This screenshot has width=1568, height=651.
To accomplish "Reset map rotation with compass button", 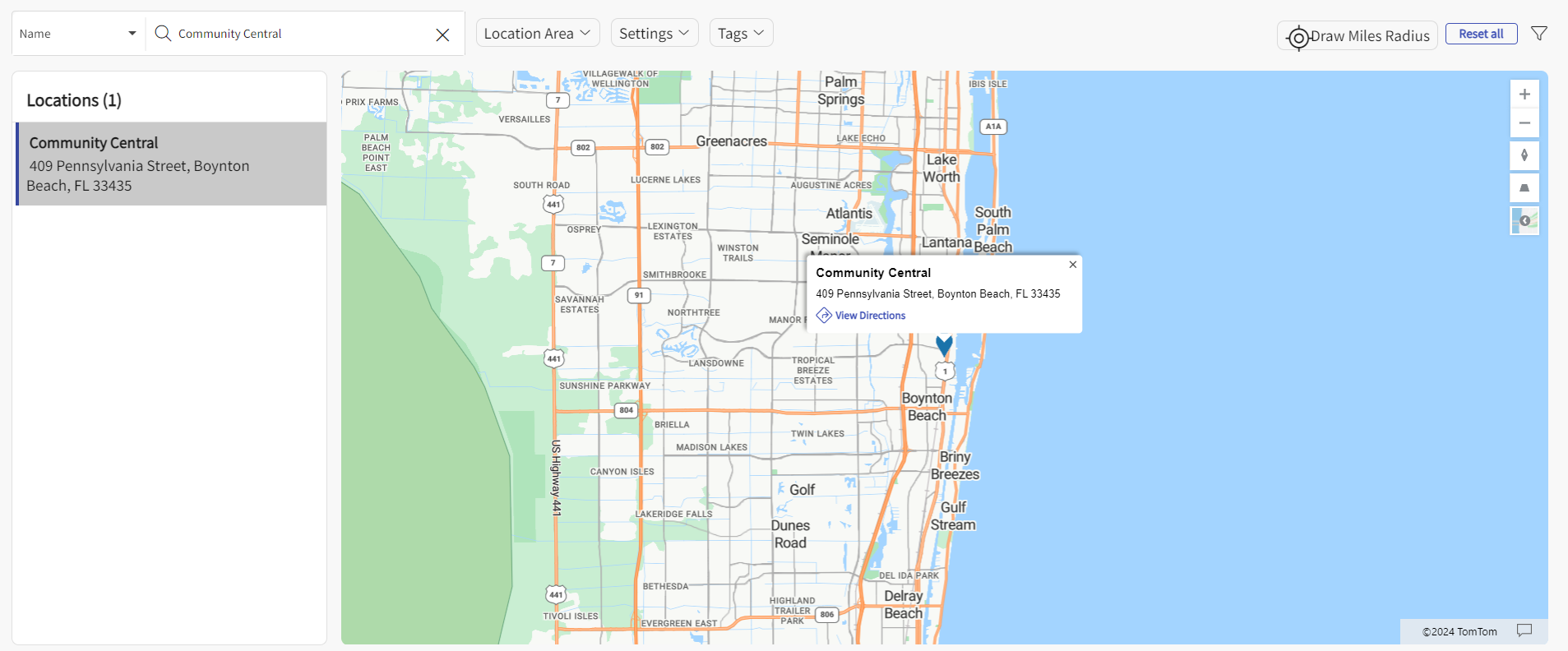I will pos(1524,155).
